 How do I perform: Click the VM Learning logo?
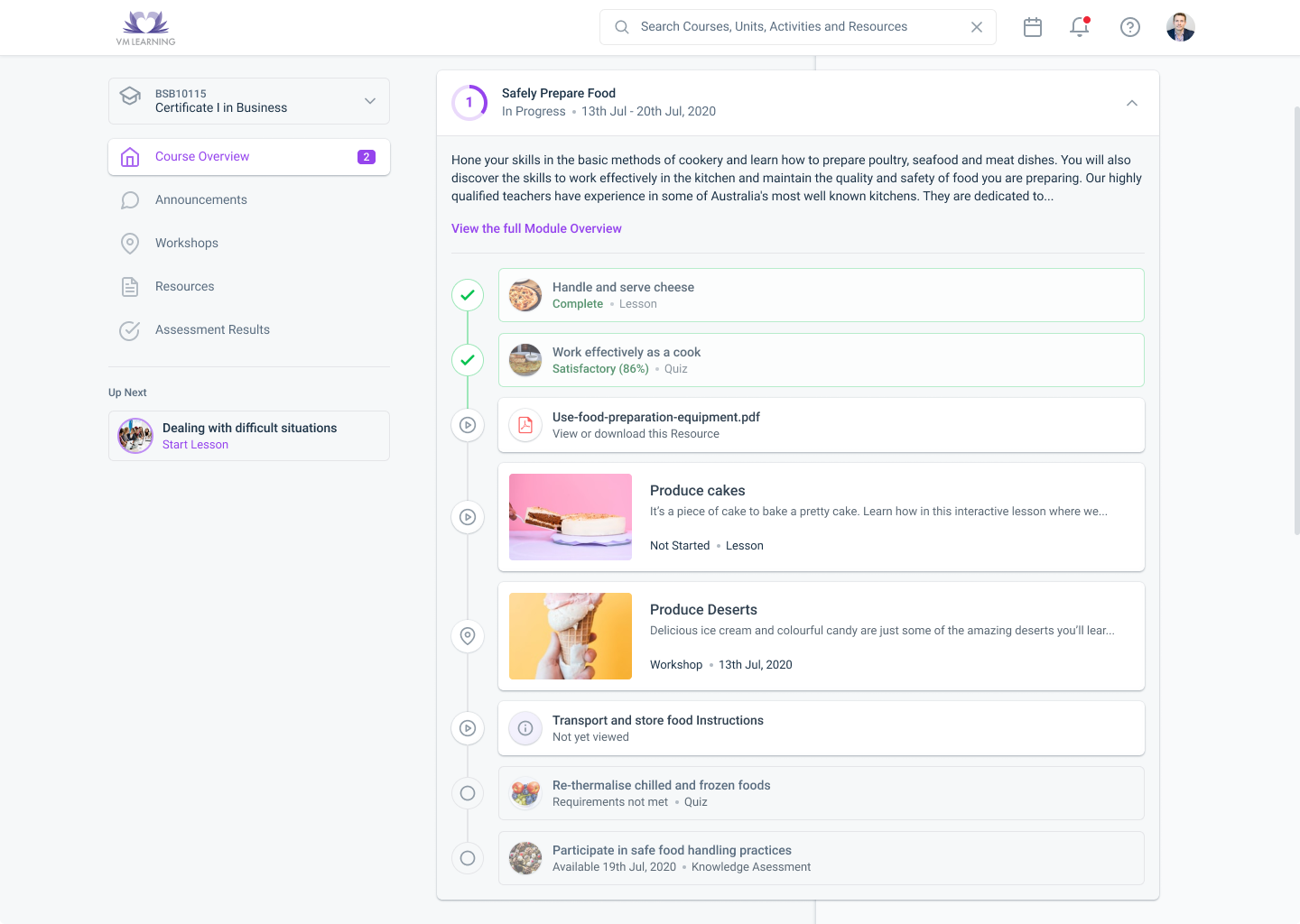(144, 27)
